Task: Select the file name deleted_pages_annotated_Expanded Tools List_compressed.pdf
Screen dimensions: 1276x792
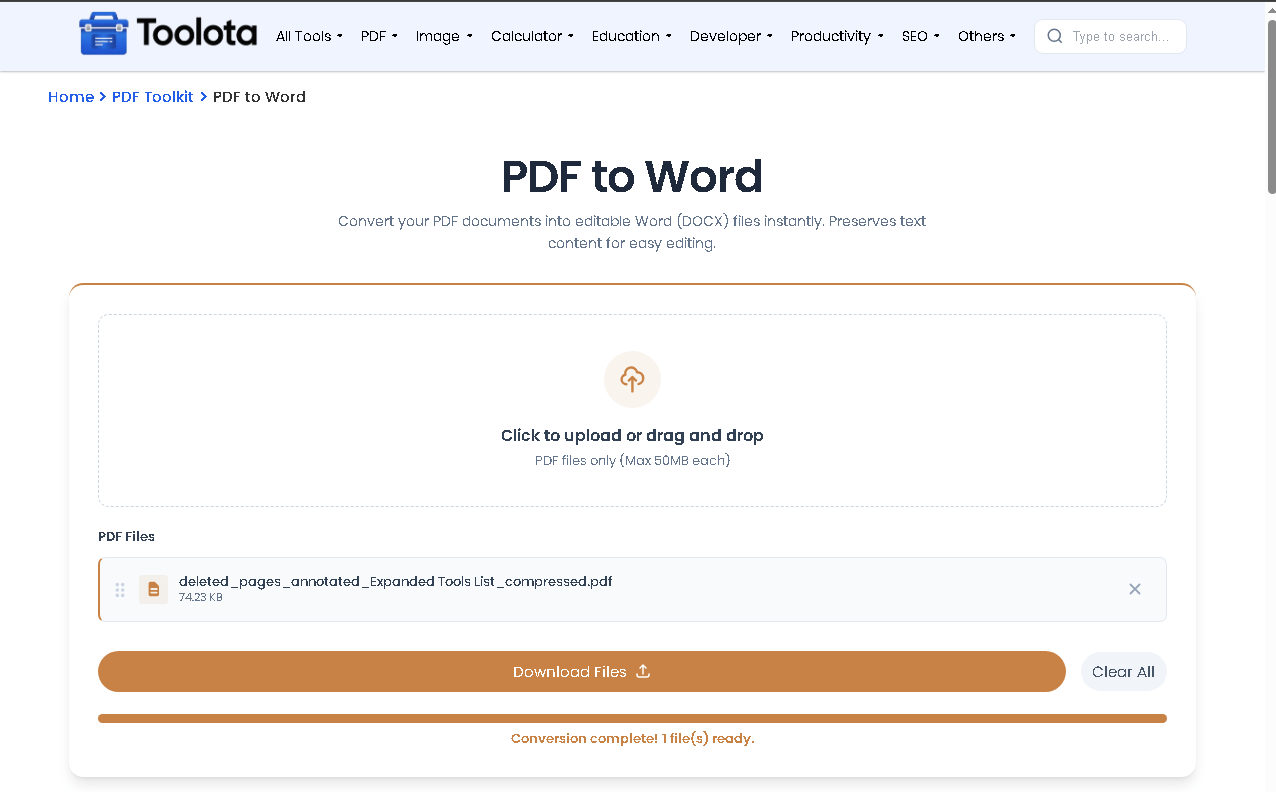Action: [x=395, y=581]
